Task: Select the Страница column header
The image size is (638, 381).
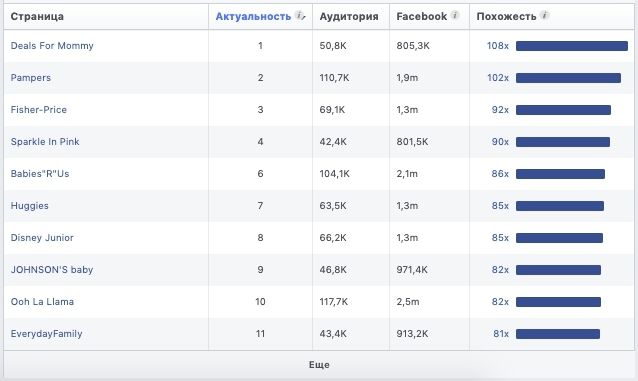Action: point(37,17)
